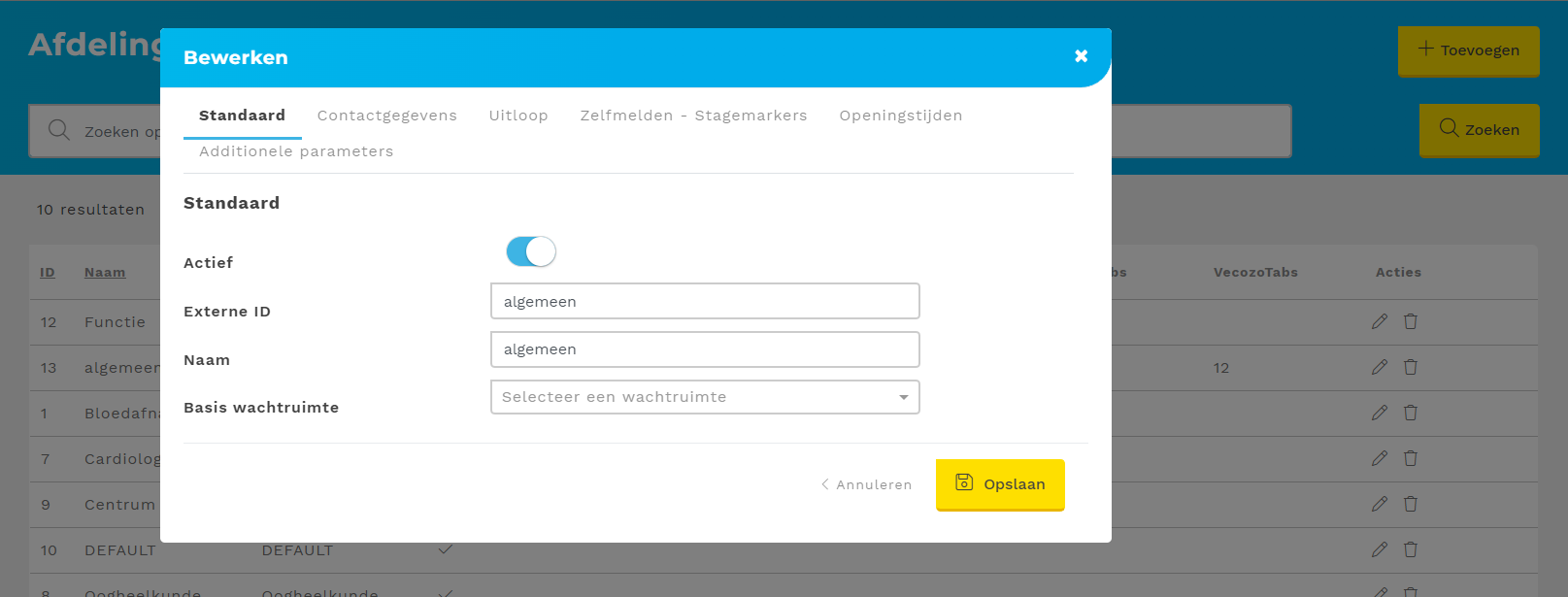Delete row 13 algemeen via trash icon
The image size is (1568, 597).
click(x=1411, y=367)
